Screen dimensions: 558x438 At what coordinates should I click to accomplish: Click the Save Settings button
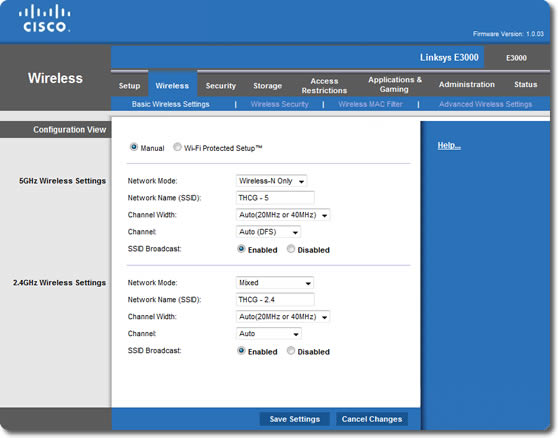295,419
